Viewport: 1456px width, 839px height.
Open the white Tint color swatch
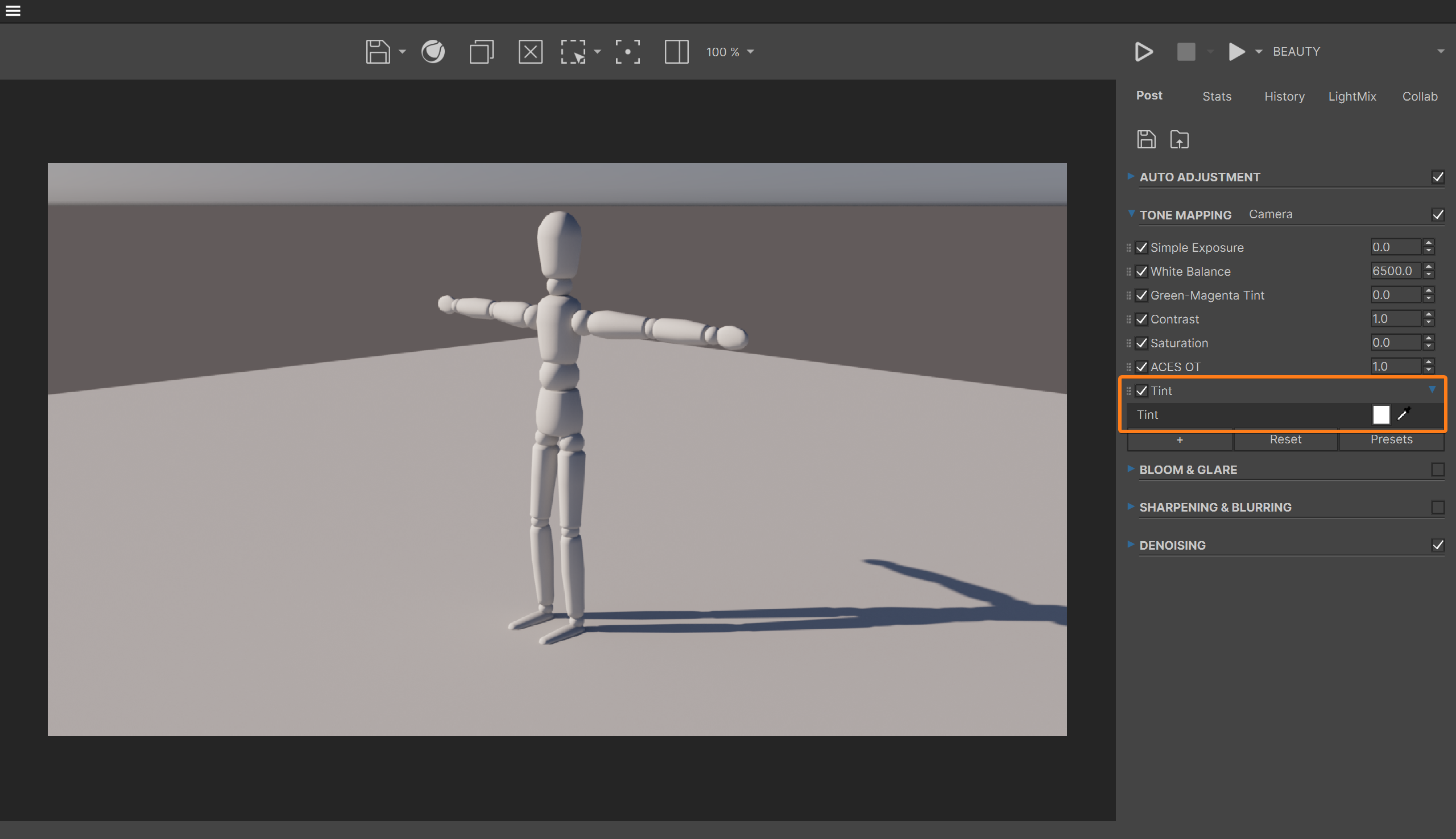(1381, 415)
